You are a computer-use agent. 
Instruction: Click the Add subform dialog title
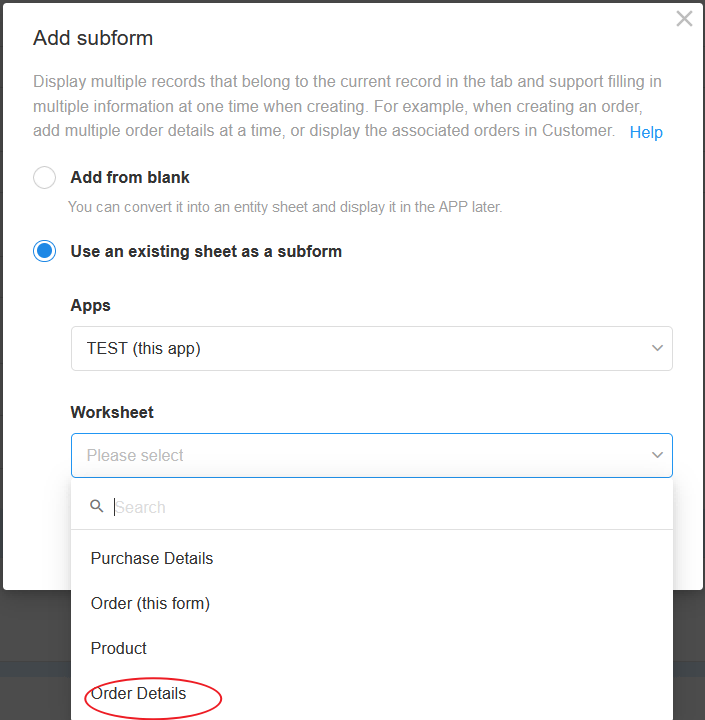click(x=93, y=38)
